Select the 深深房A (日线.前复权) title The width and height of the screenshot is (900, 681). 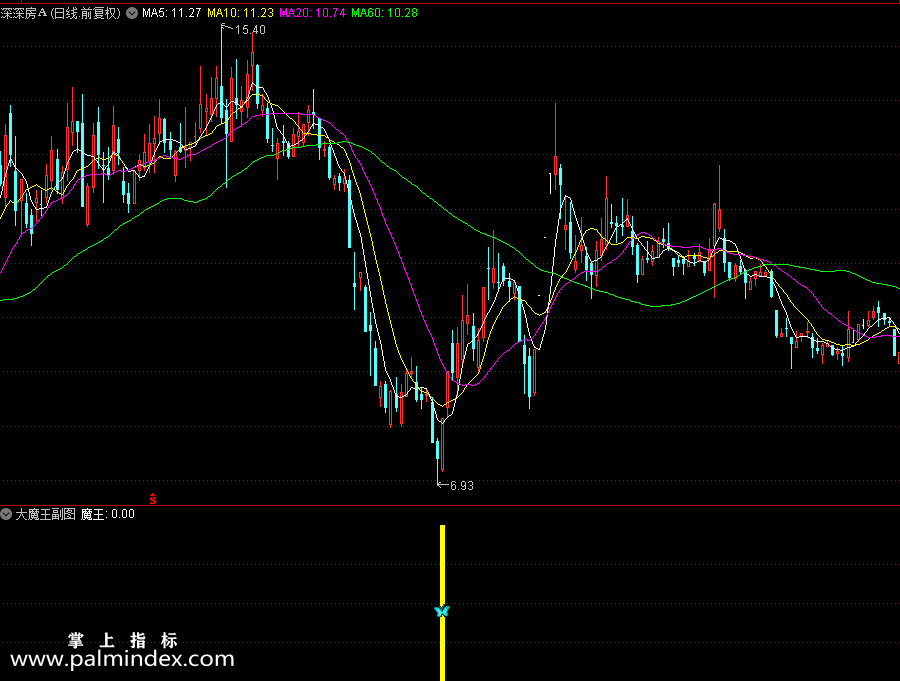coord(61,13)
